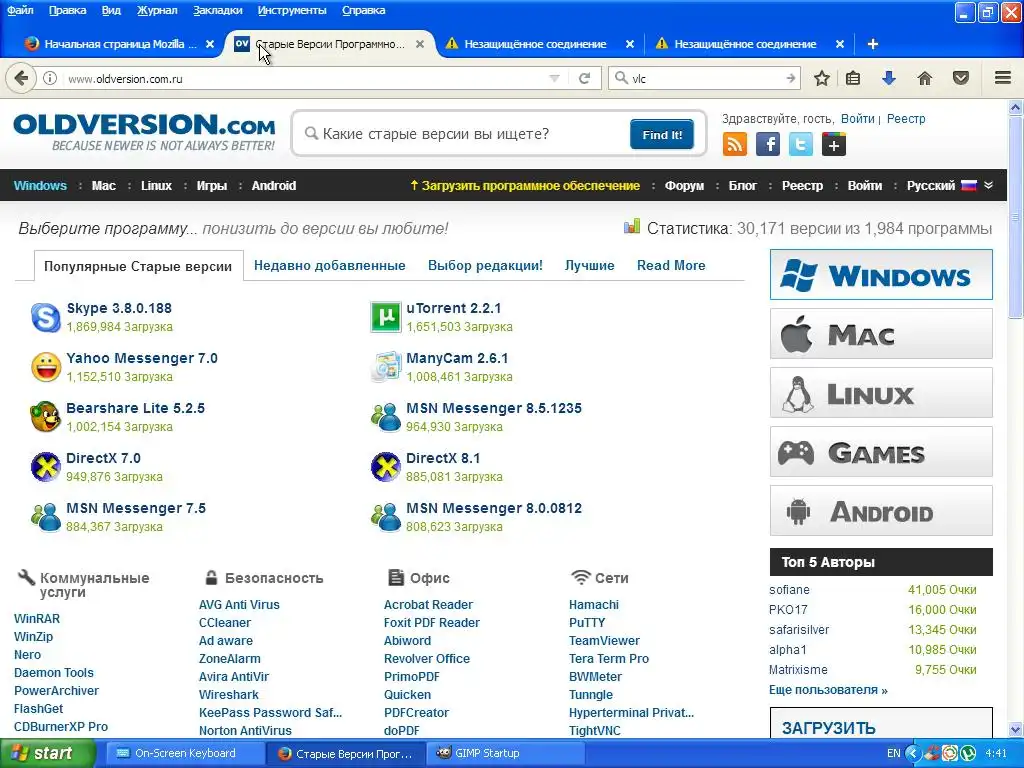Open the Pocket icon in toolbar

tap(961, 78)
